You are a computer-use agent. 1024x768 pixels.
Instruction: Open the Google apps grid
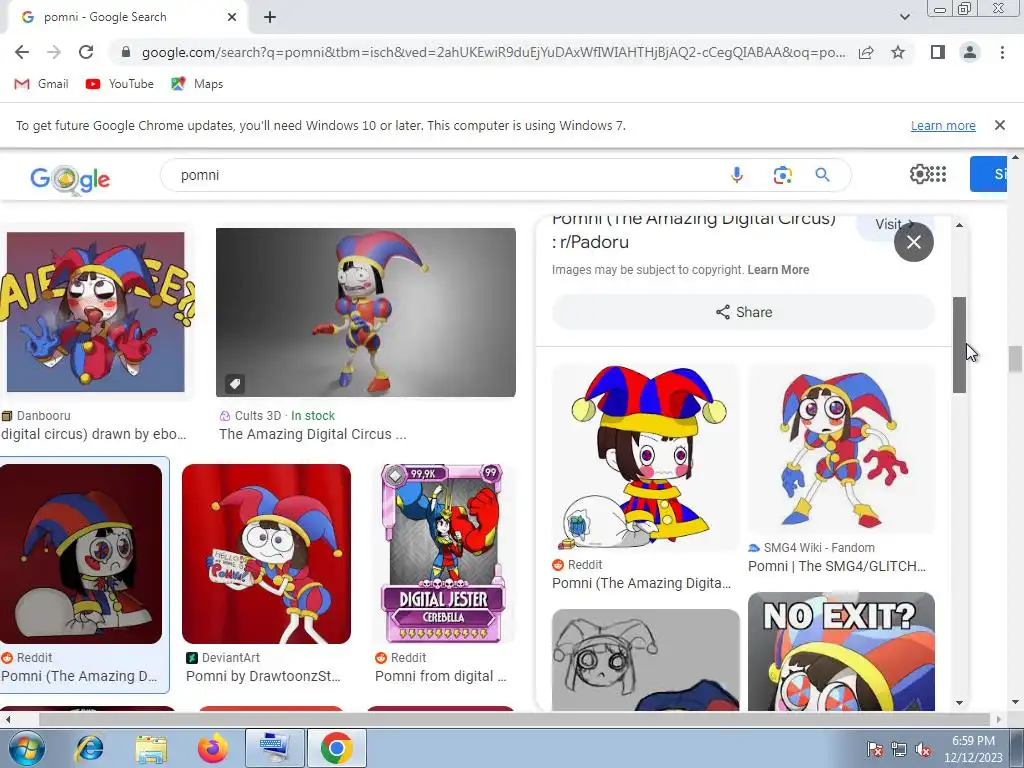pyautogui.click(x=938, y=174)
